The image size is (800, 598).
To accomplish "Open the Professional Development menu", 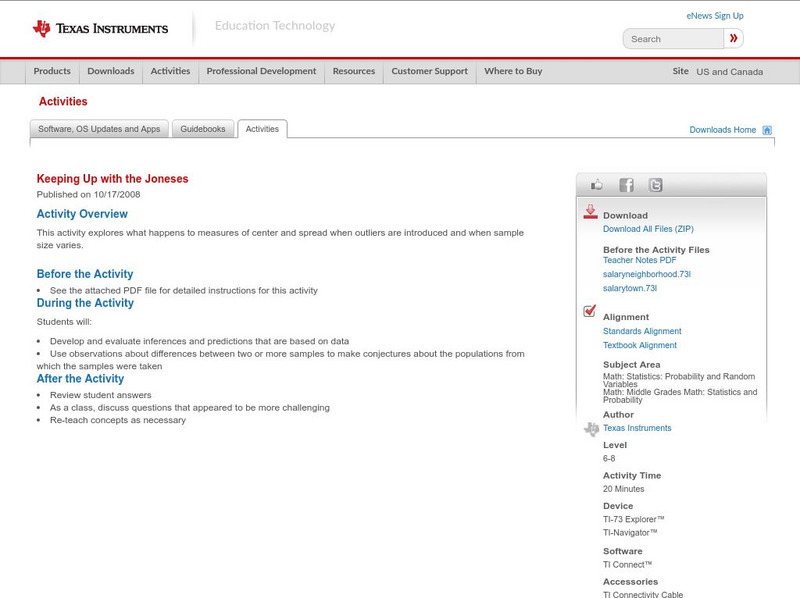I will [261, 72].
